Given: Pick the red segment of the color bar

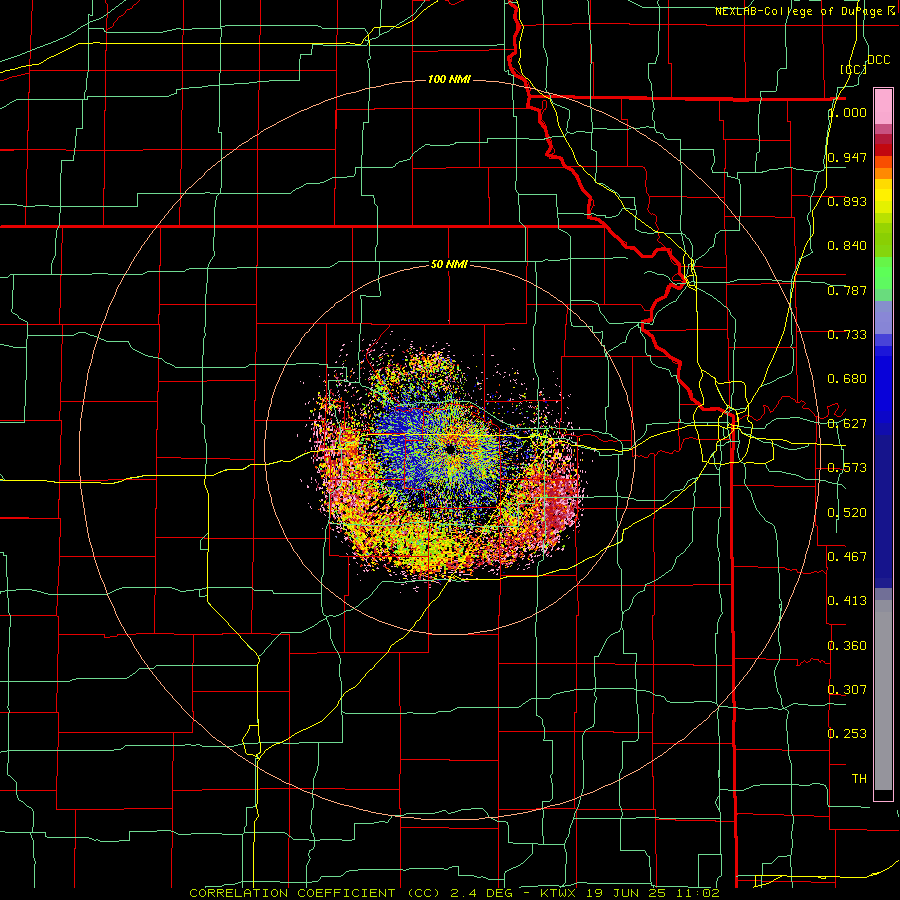Looking at the screenshot, I should point(883,150).
